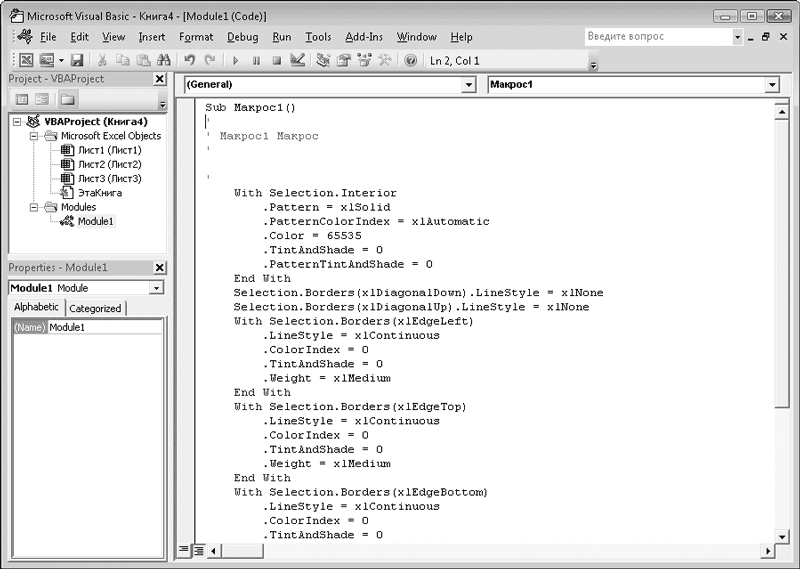800x569 pixels.
Task: Collapse the Modules folder node
Action: [35, 207]
